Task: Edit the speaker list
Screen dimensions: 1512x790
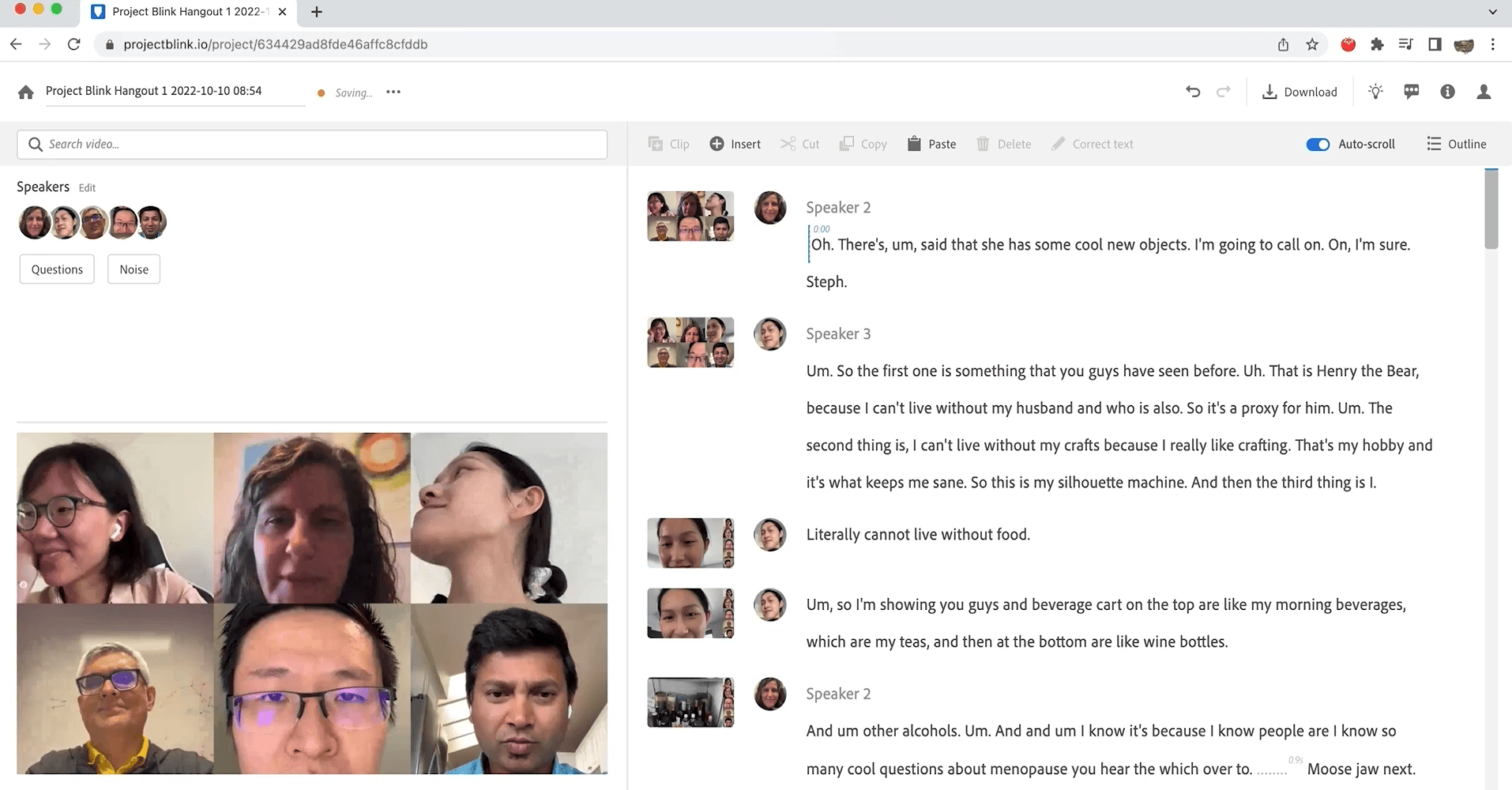Action: [87, 188]
